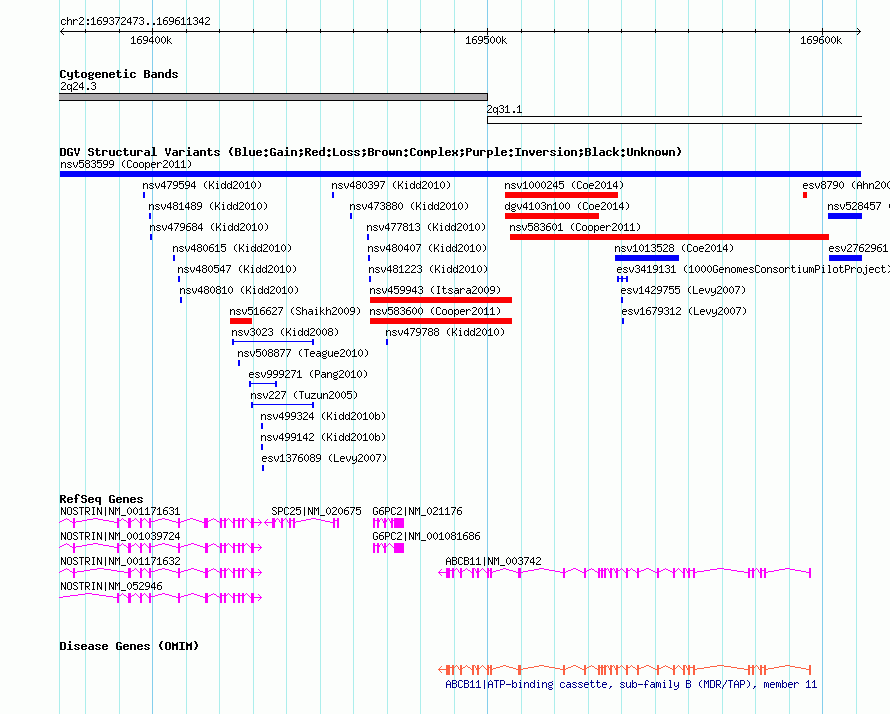This screenshot has width=890, height=714.
Task: Select nsv459943 (Itsara2009) label
Action: [435, 290]
